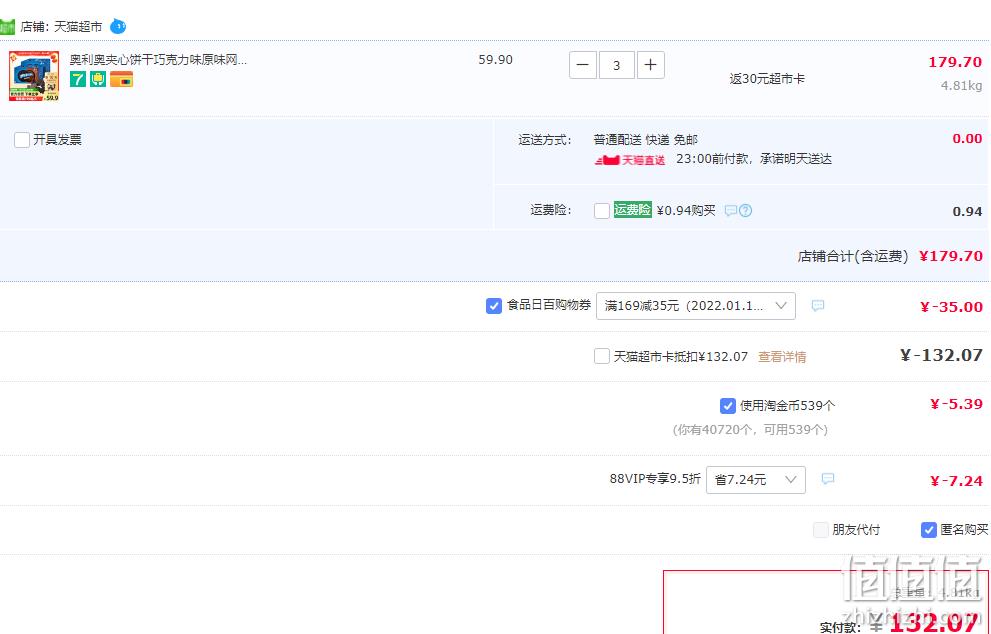
Task: Click the 4.81kg weight text in item row
Action: pos(961,85)
